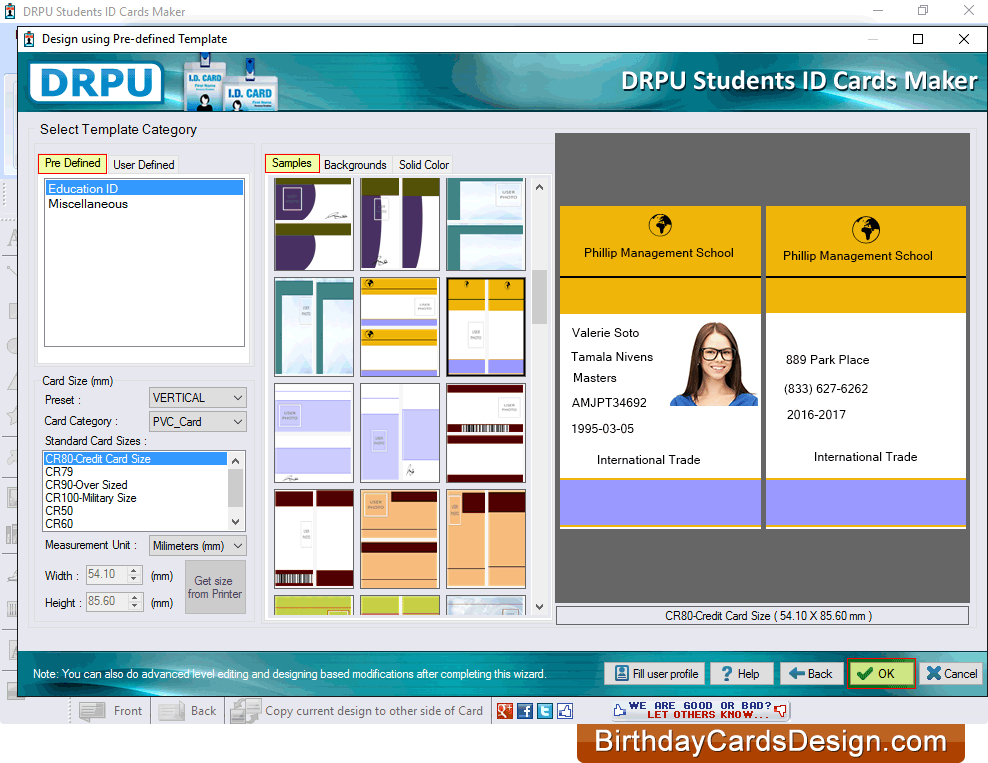Select the orange and maroon vertical template sample
Viewport: 988px width, 763px height.
click(485, 539)
